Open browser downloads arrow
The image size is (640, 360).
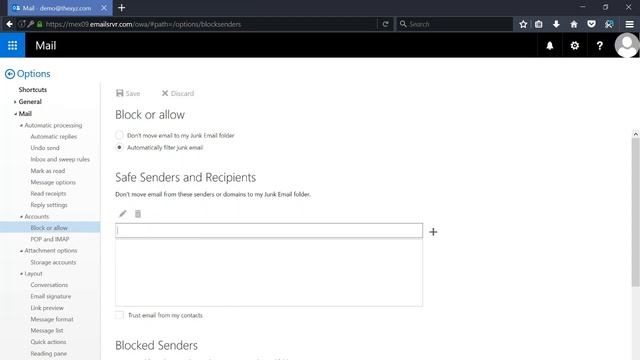pyautogui.click(x=556, y=24)
